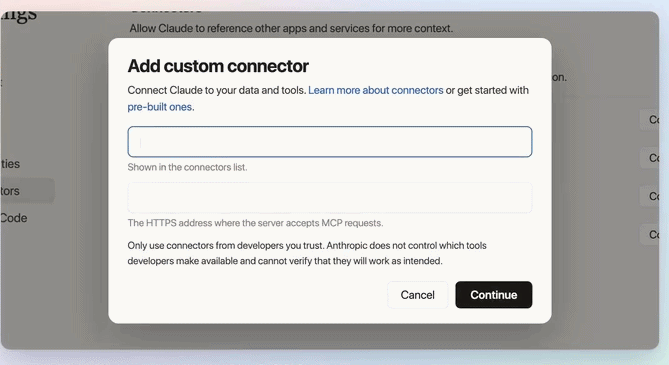This screenshot has height=365, width=669.
Task: Click the server URL input field
Action: pos(329,198)
